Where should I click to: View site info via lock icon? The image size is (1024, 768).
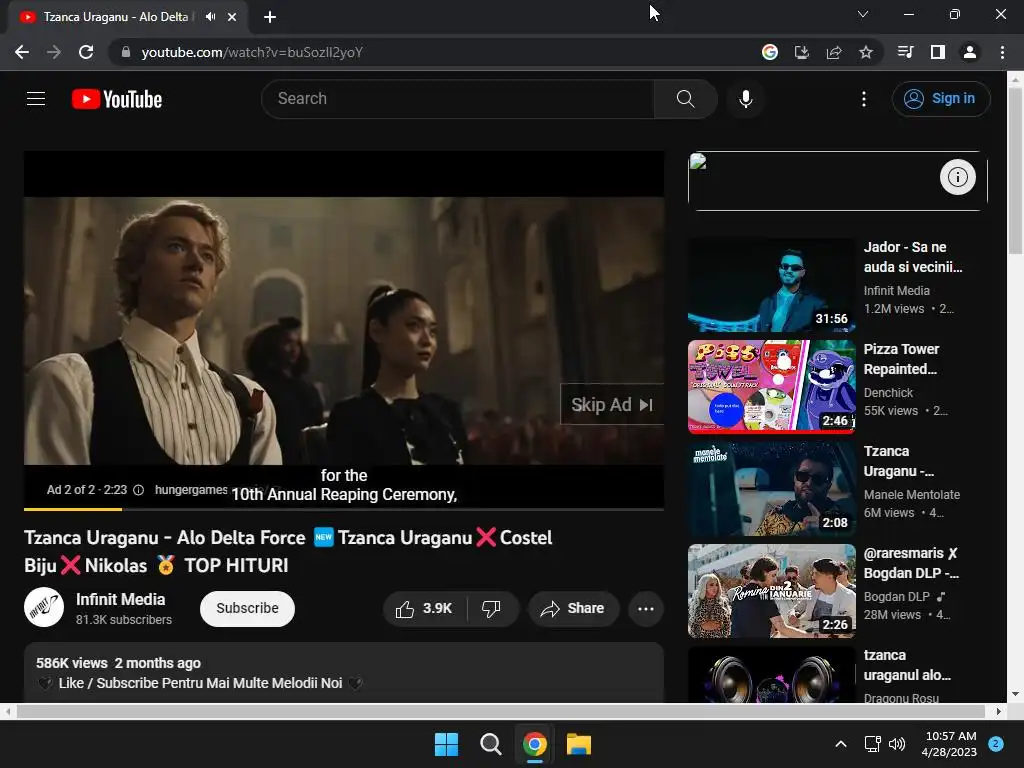[126, 52]
